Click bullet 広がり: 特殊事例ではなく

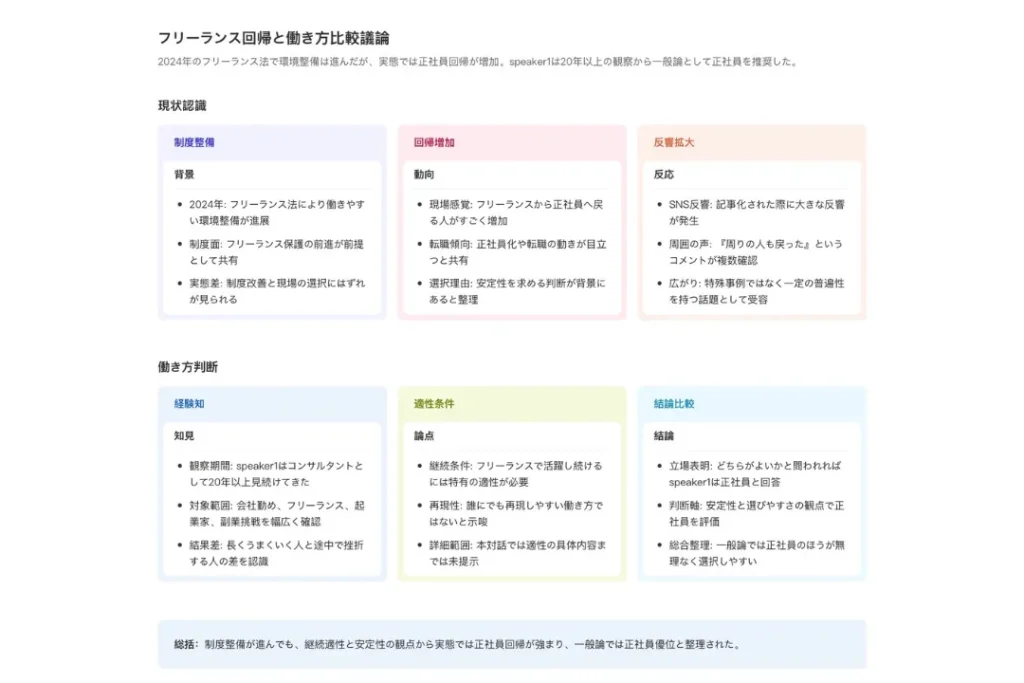(x=756, y=291)
